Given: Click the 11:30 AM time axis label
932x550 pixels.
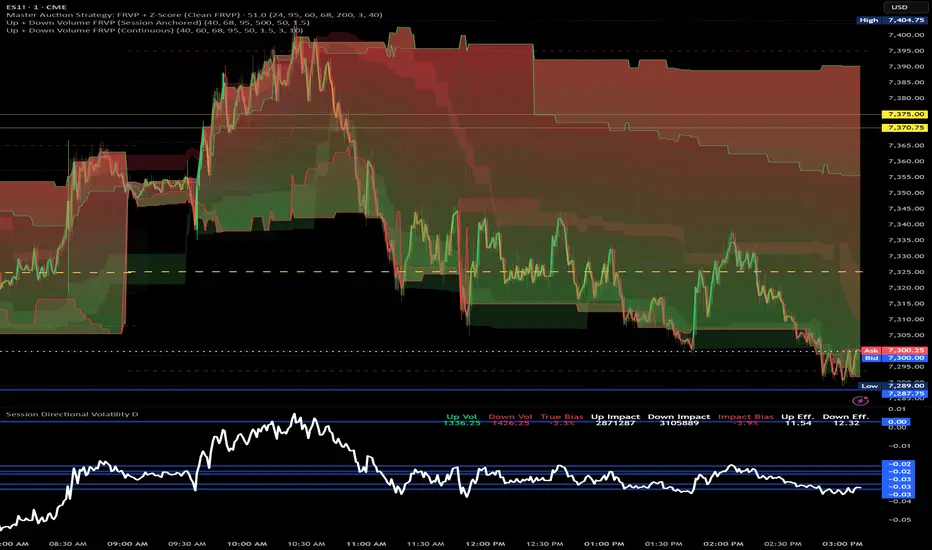Looking at the screenshot, I should click(426, 543).
